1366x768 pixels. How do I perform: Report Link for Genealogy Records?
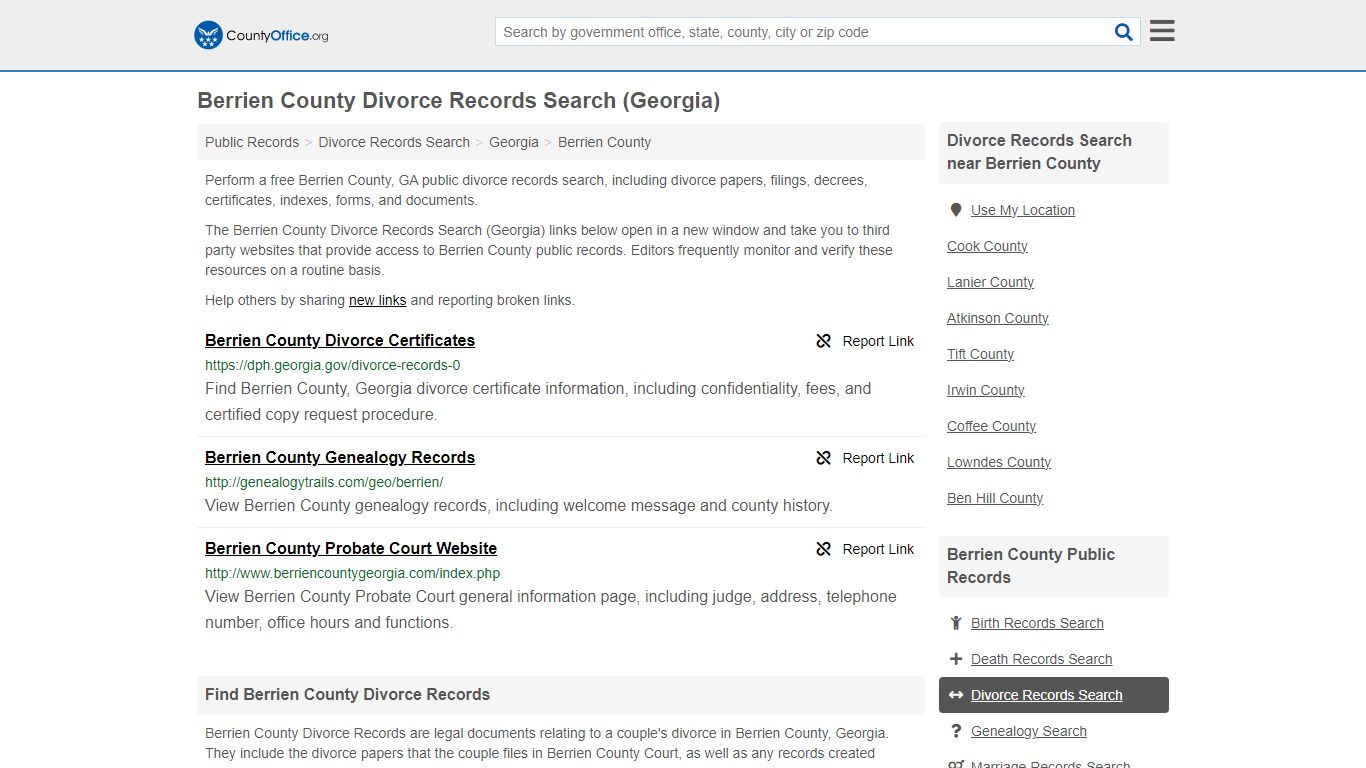[878, 458]
